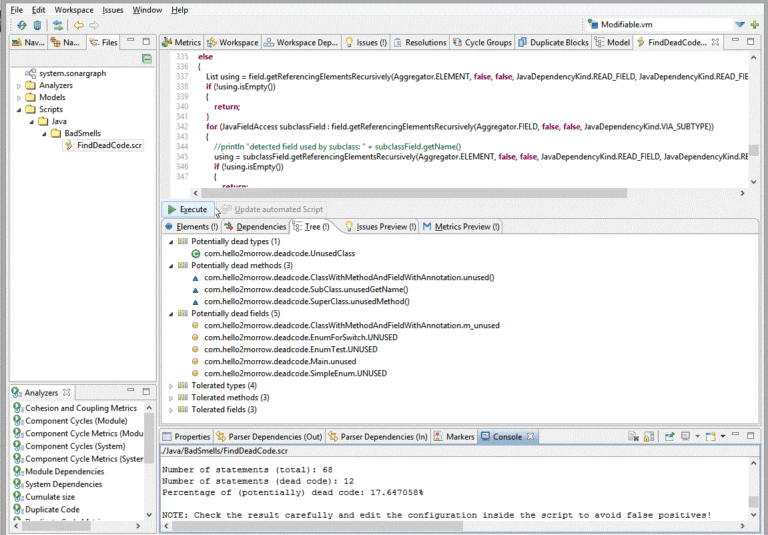Switch to Parser Dependencies (Out) tab
Viewport: 768px width, 535px height.
[x=269, y=437]
